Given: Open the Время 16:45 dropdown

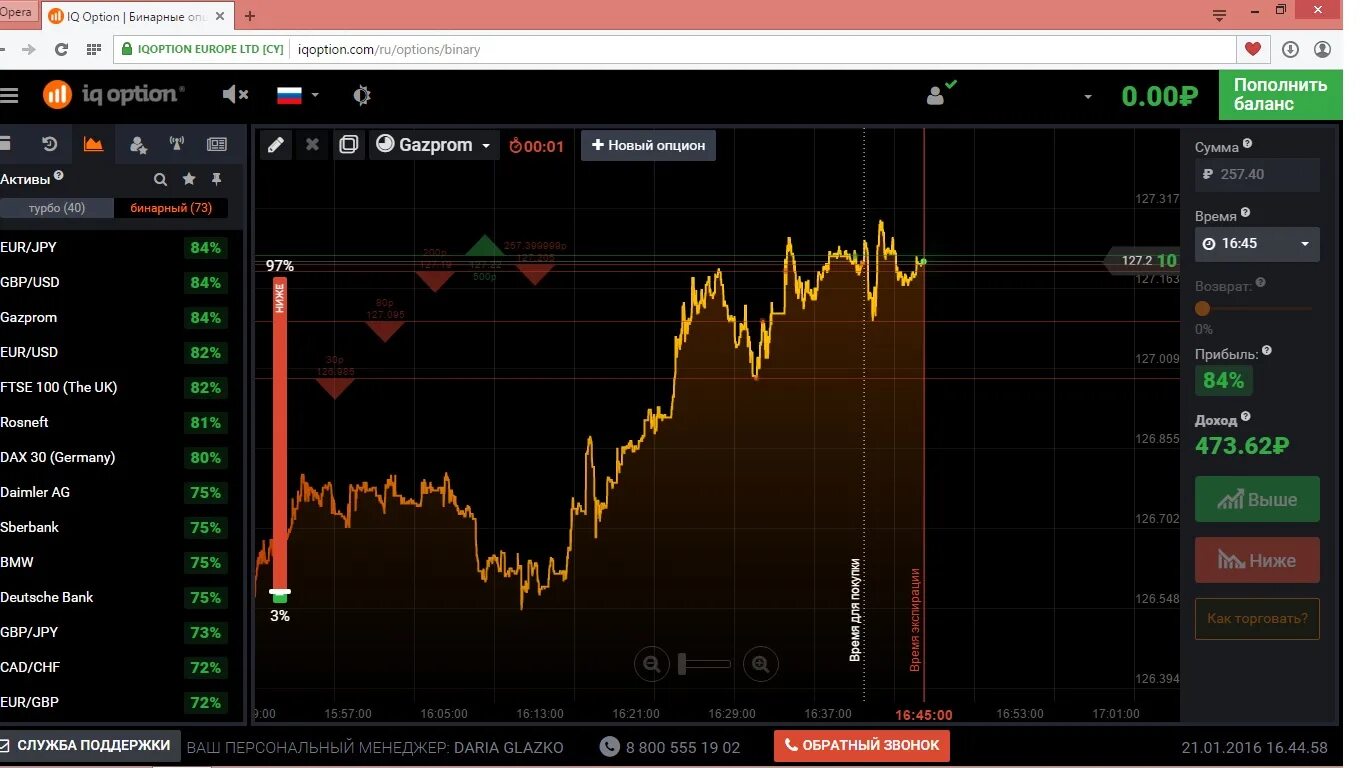Looking at the screenshot, I should pyautogui.click(x=1257, y=244).
